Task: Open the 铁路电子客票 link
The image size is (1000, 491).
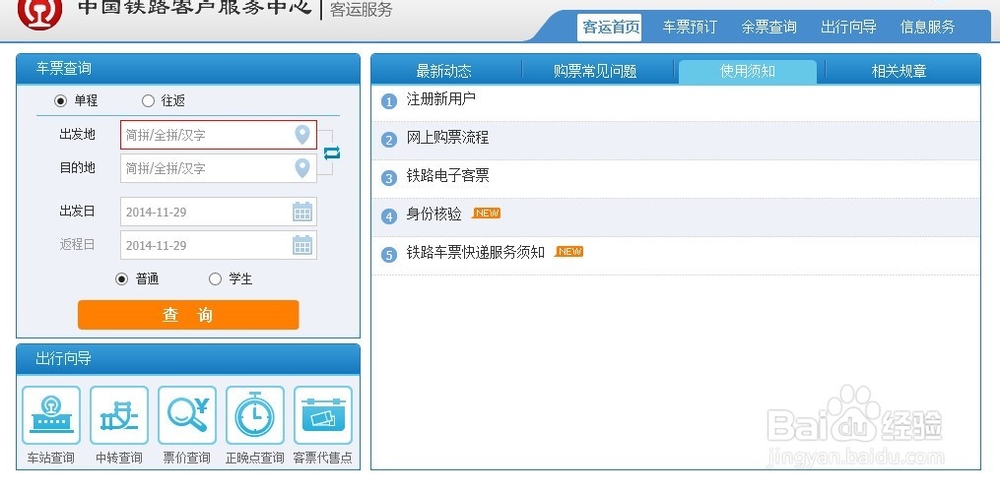Action: pyautogui.click(x=448, y=176)
